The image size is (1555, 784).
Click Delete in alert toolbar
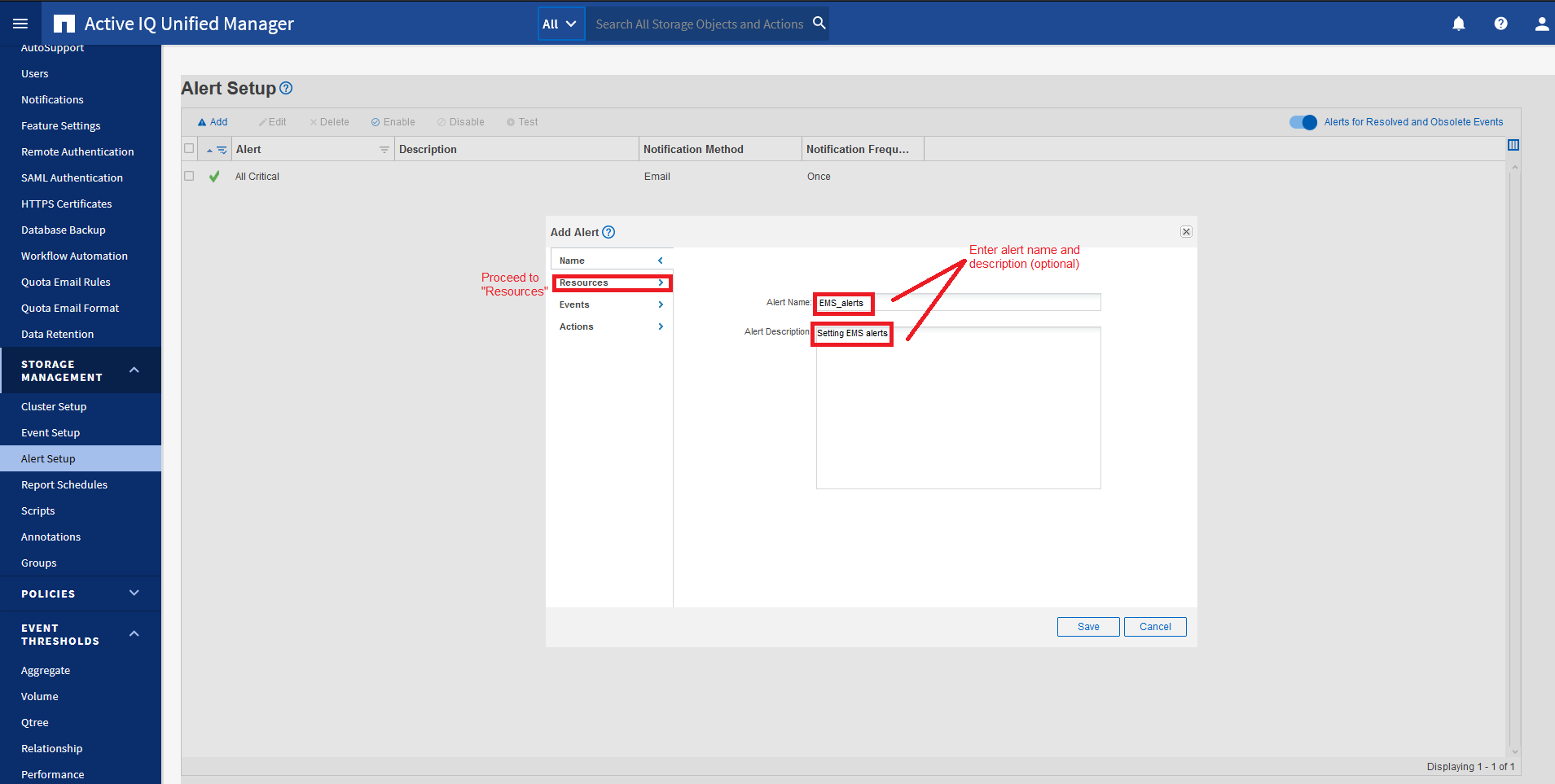(x=329, y=122)
